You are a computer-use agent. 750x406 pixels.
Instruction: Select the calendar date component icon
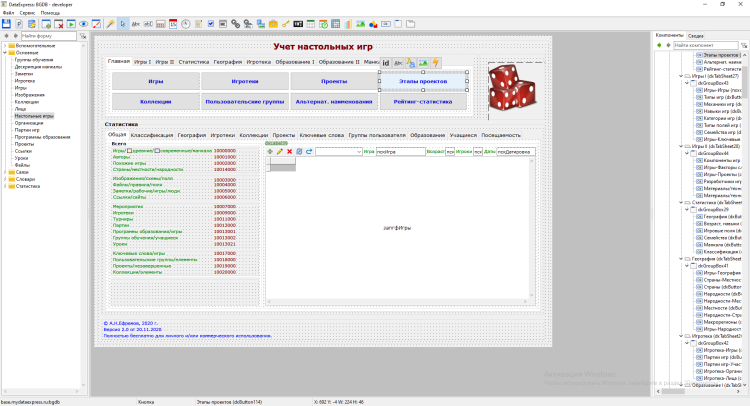[x=173, y=24]
